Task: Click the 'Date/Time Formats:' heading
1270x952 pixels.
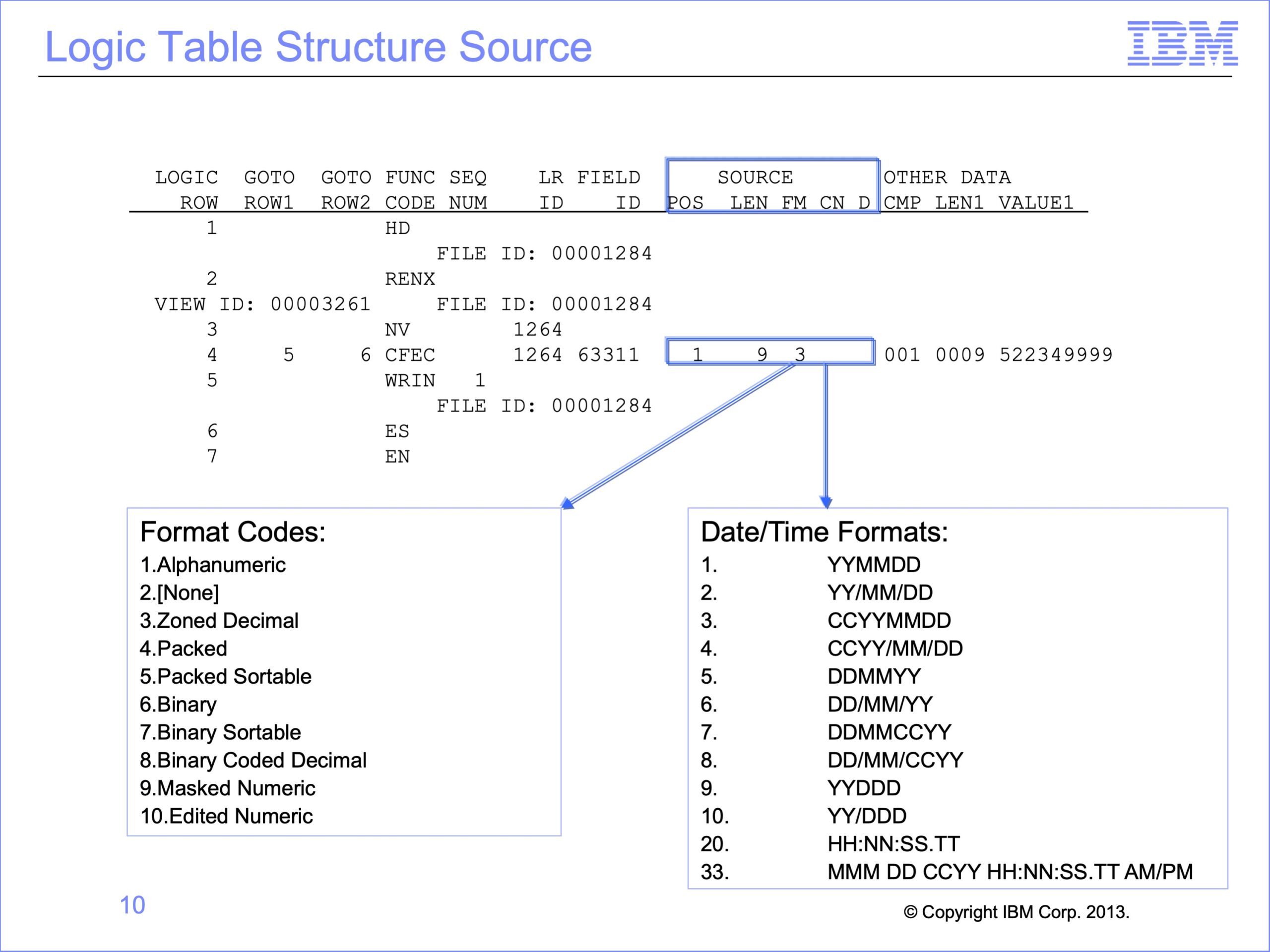Action: click(824, 532)
